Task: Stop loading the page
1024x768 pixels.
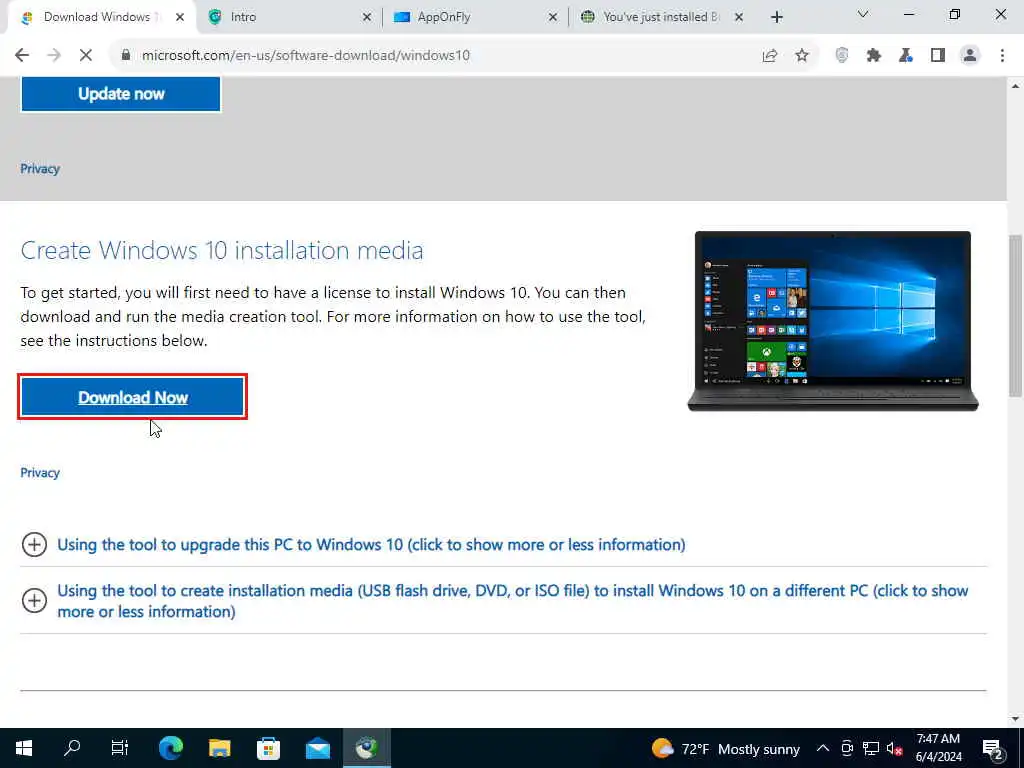Action: click(86, 56)
